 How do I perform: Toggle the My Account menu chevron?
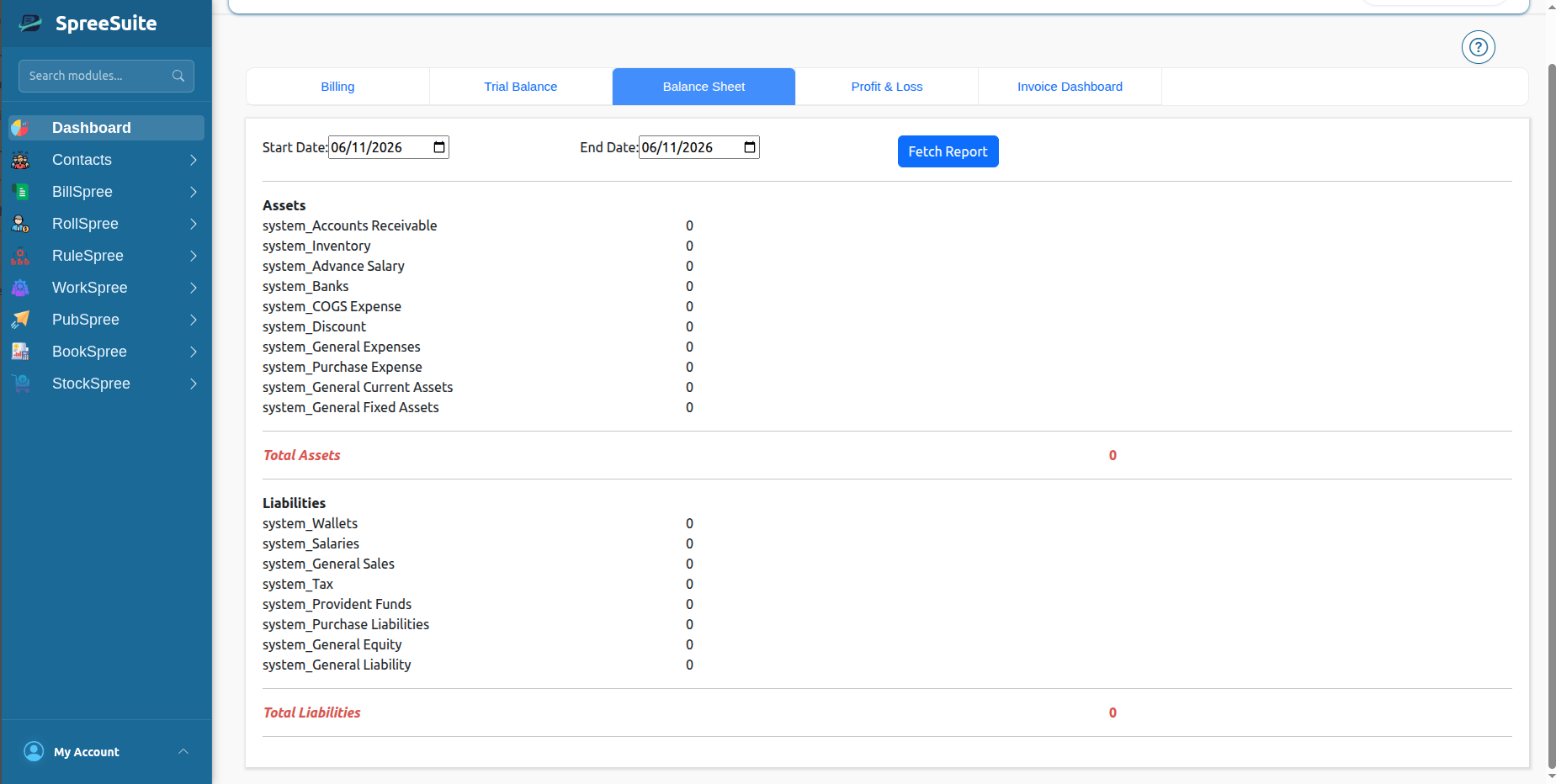coord(183,751)
